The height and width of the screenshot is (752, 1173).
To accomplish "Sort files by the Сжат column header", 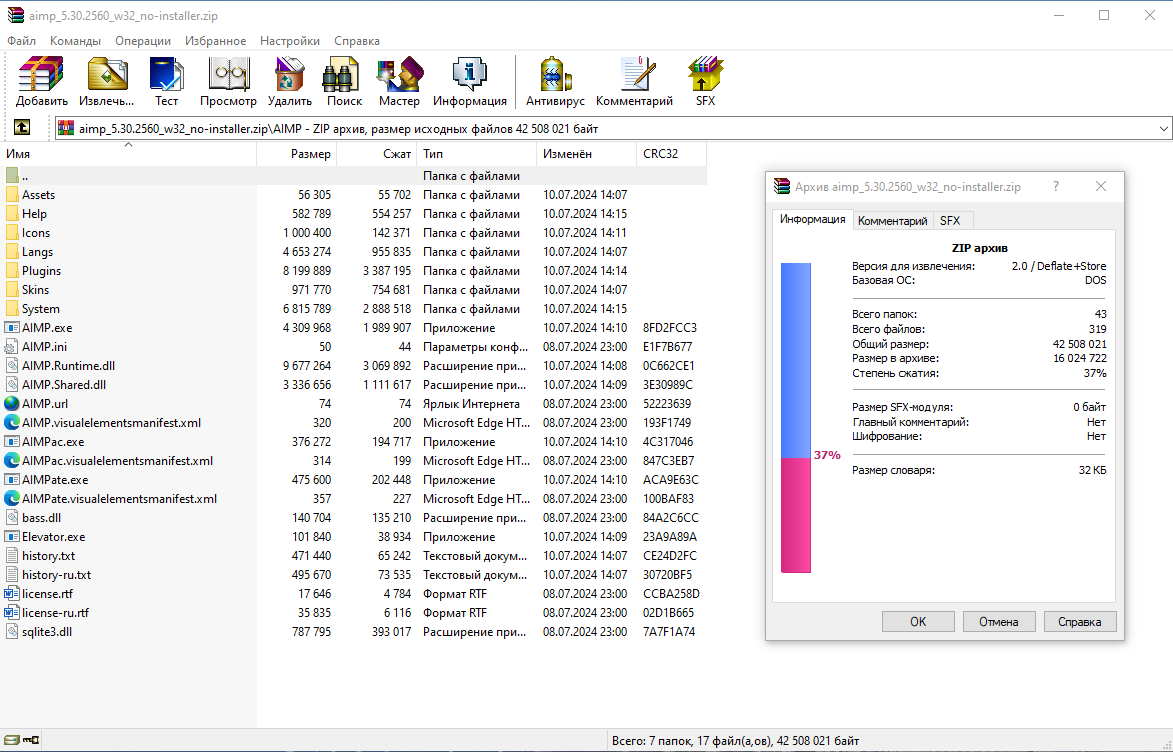I will coord(377,153).
